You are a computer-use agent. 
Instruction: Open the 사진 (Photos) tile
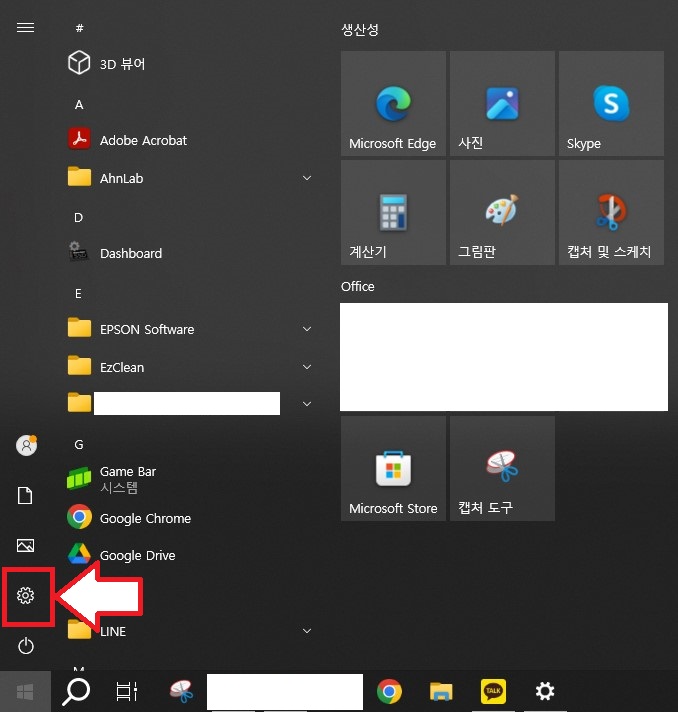click(x=502, y=104)
